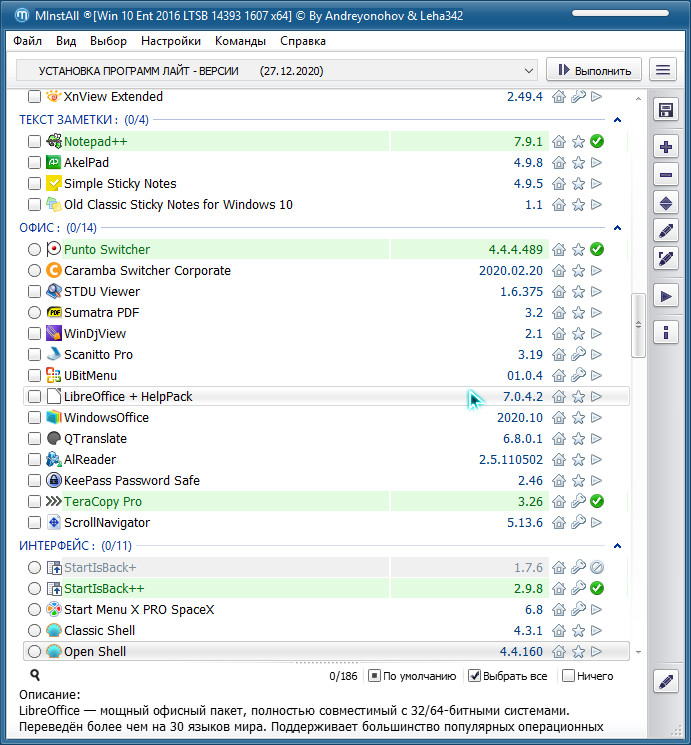Click the progress bar in title area

[620, 13]
